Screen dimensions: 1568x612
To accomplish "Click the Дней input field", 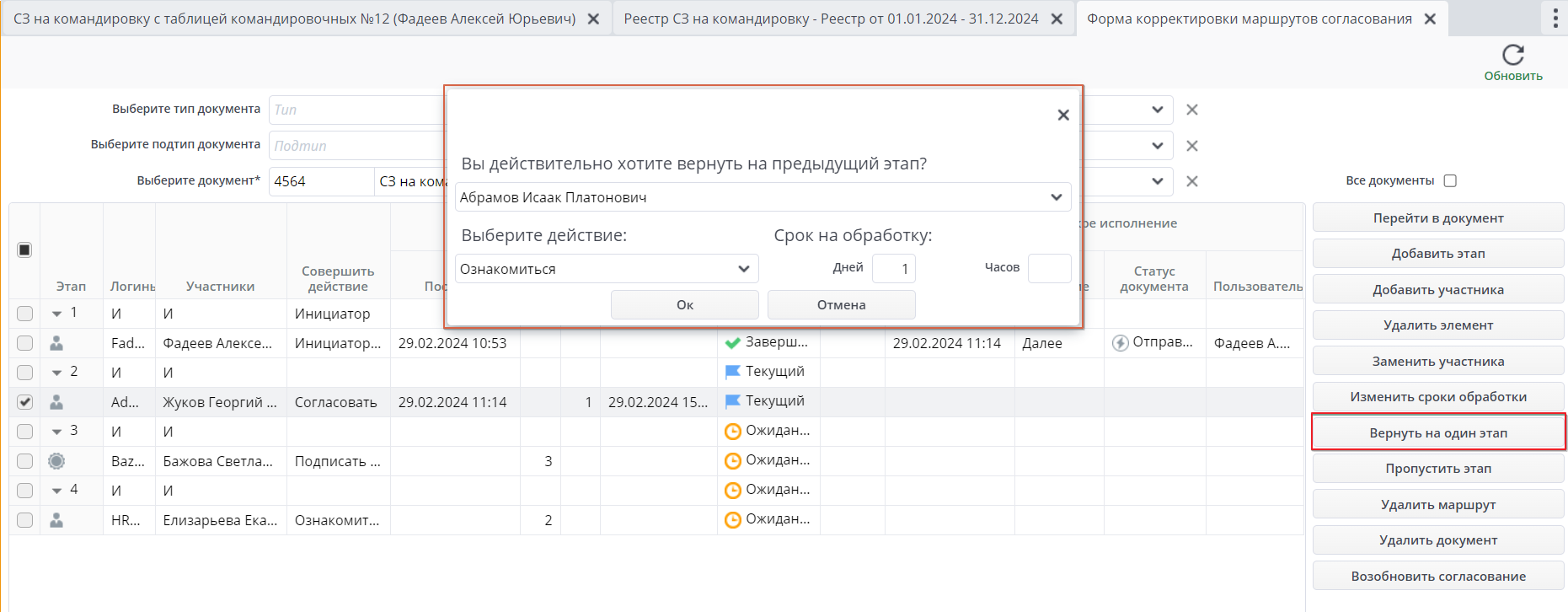I will coord(893,269).
